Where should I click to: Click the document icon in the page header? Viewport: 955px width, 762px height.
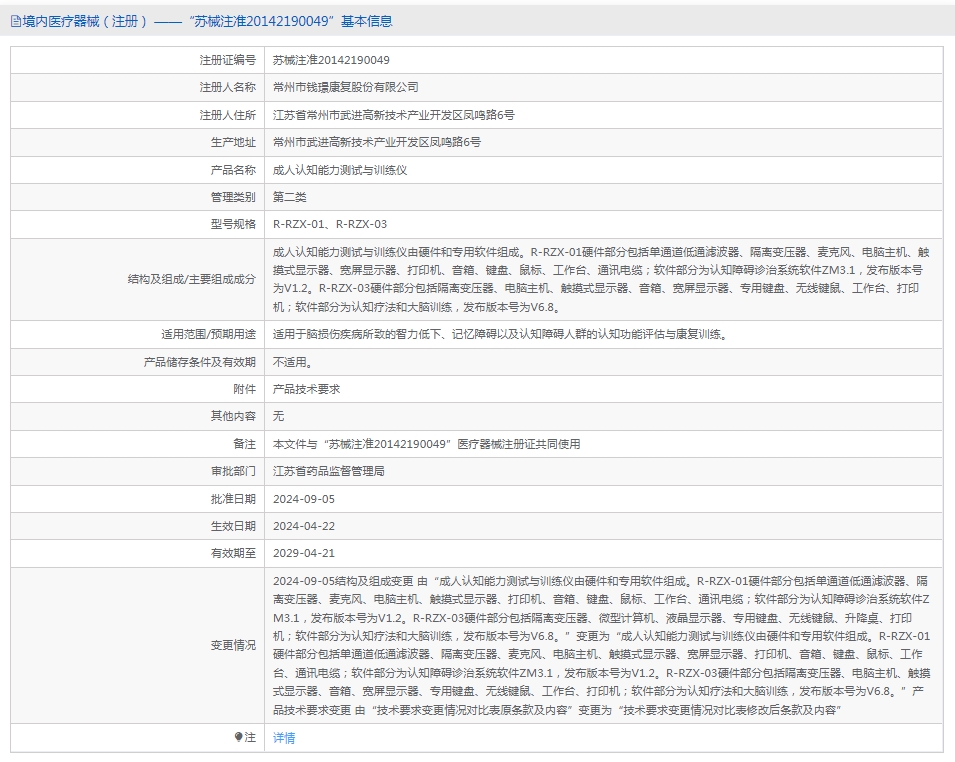click(x=16, y=21)
